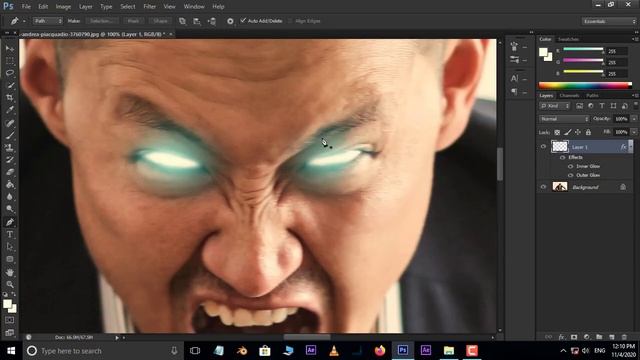Open pen options gear icon
Image resolution: width=640 pixels, height=360 pixels.
tap(230, 21)
